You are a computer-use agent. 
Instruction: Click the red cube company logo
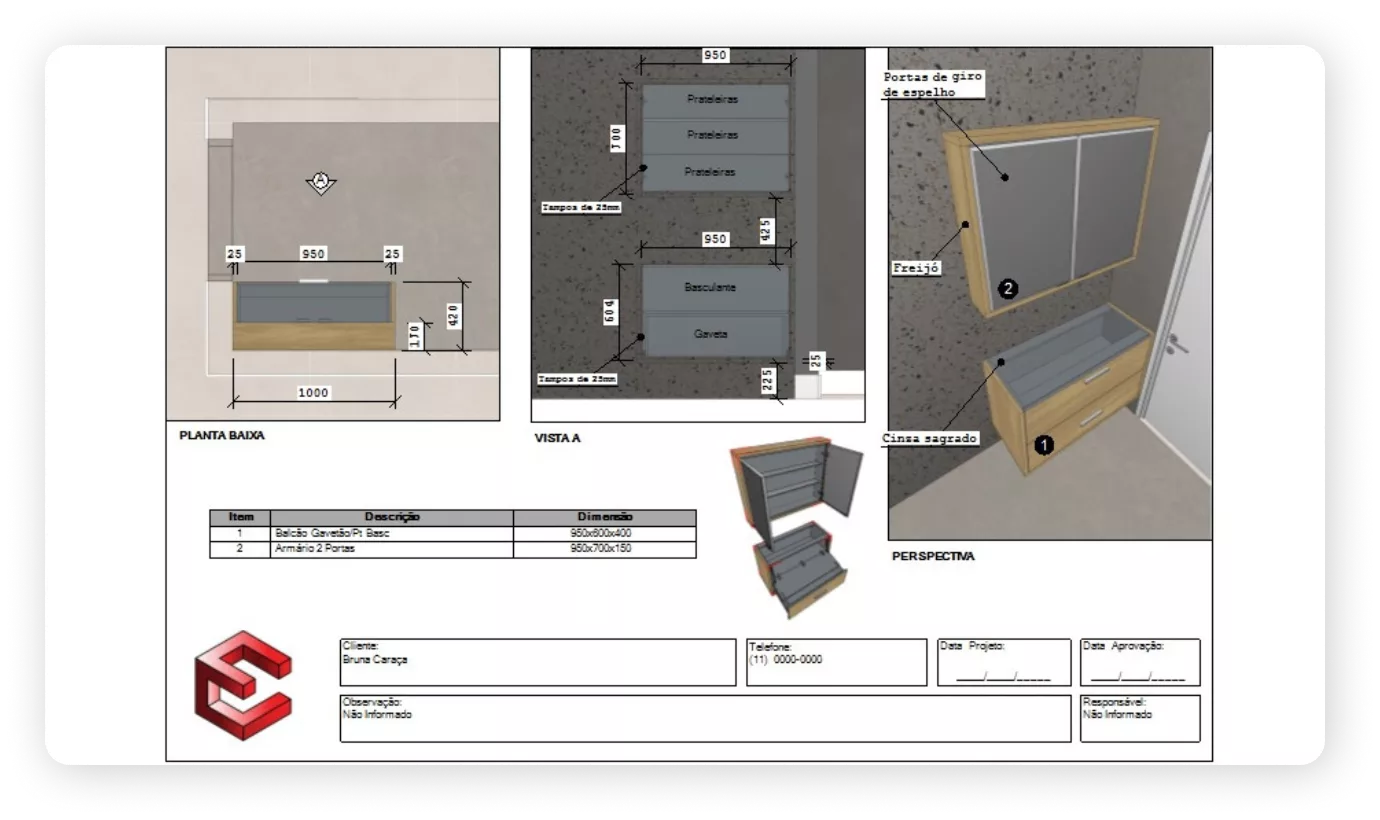point(243,685)
